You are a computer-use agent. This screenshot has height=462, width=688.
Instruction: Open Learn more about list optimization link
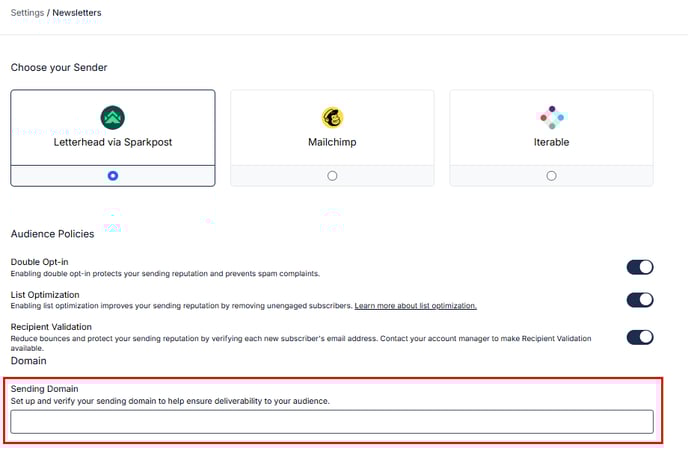pos(415,306)
